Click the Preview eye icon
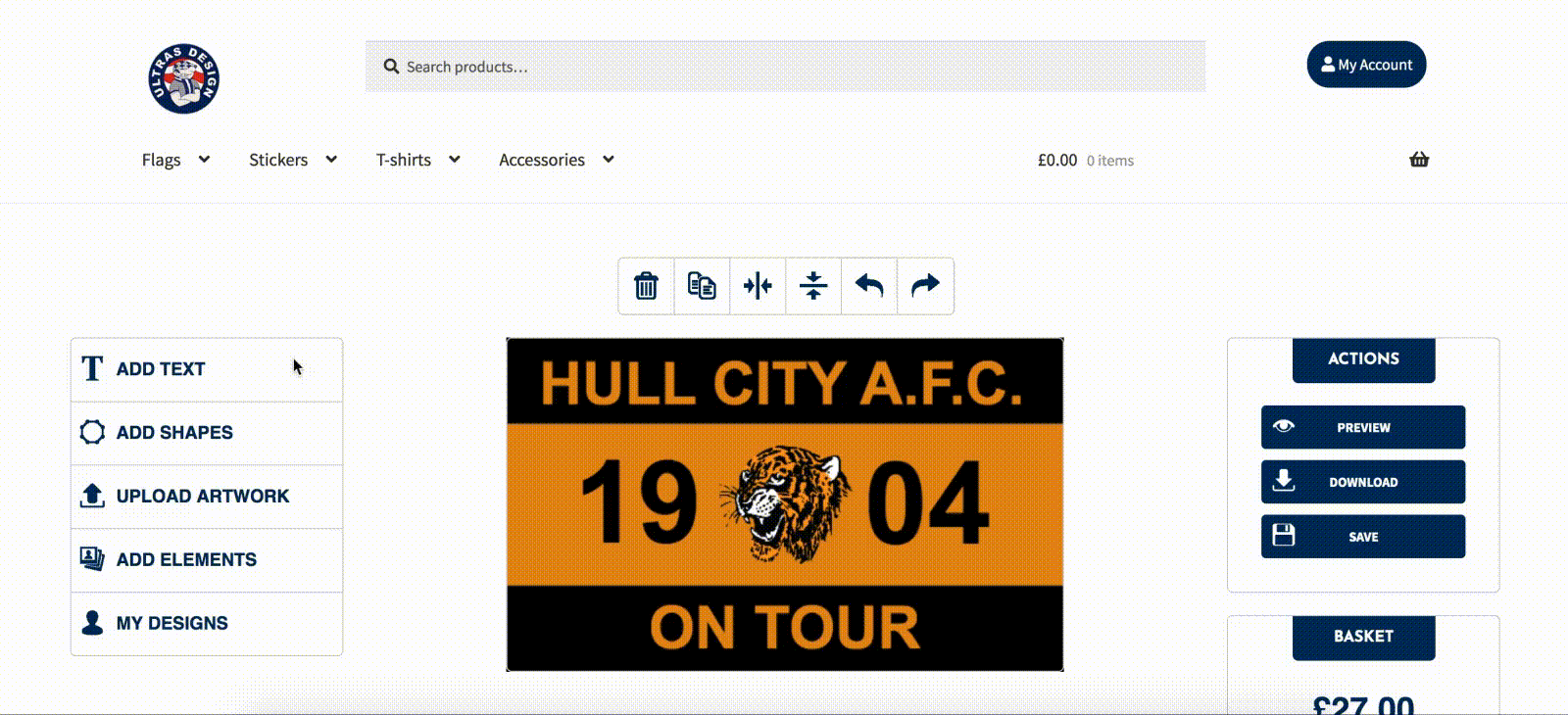Image resolution: width=1568 pixels, height=715 pixels. [x=1284, y=426]
